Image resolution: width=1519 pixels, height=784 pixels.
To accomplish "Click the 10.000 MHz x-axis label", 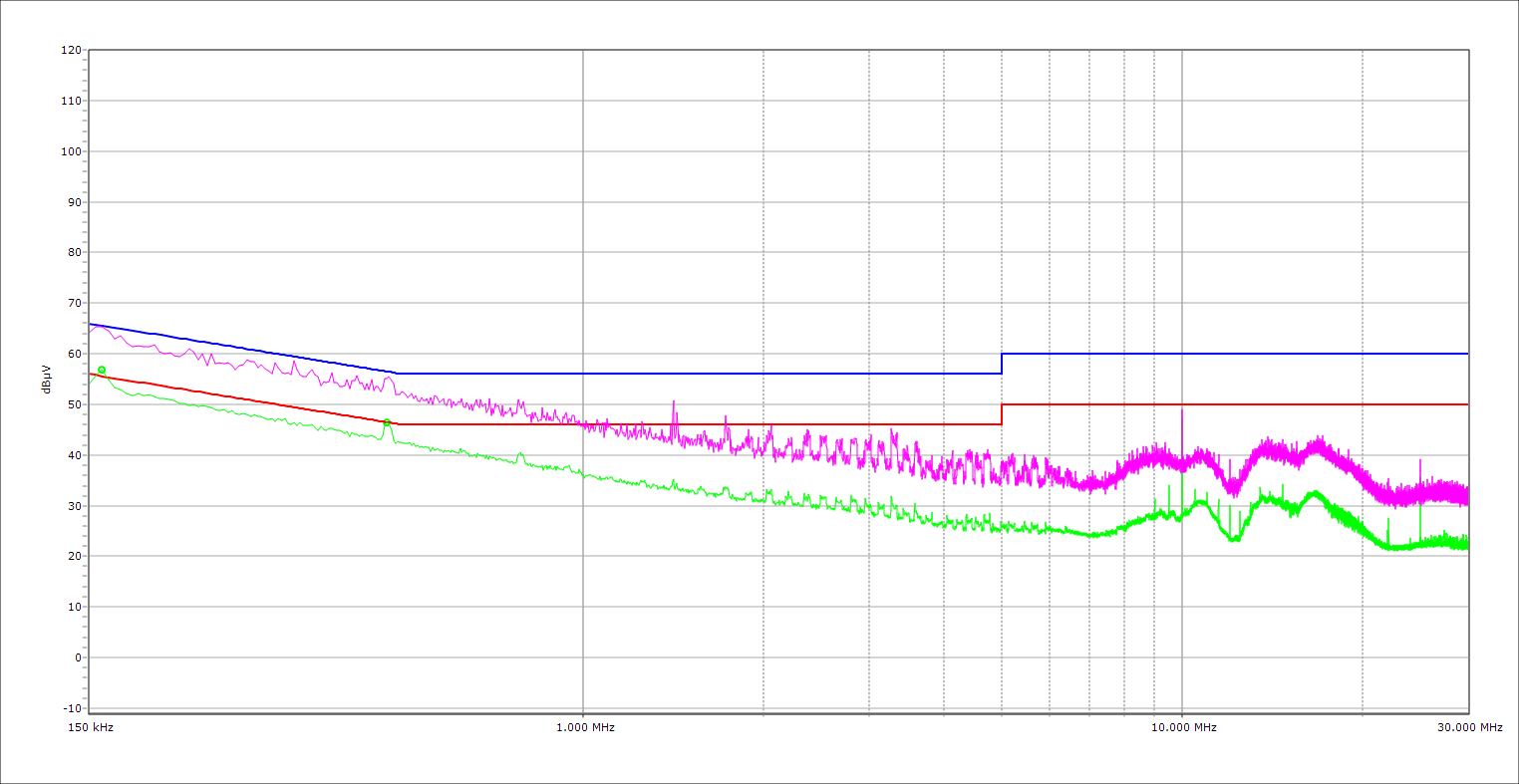I will [1184, 727].
